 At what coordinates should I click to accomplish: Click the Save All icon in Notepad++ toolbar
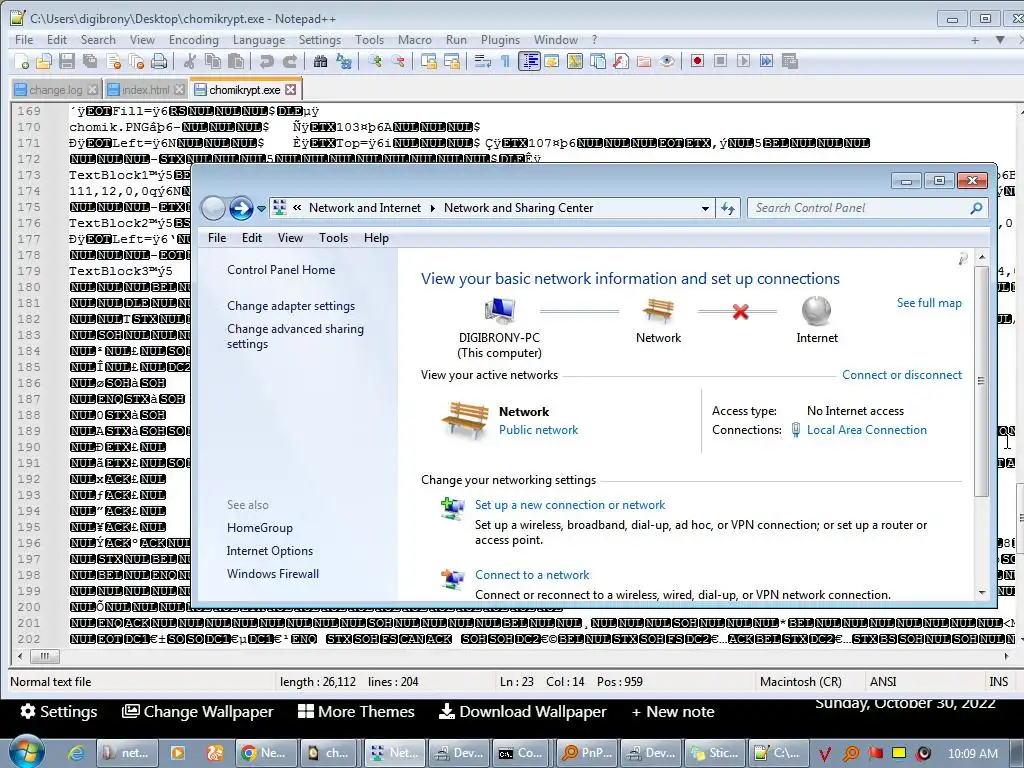(x=89, y=61)
